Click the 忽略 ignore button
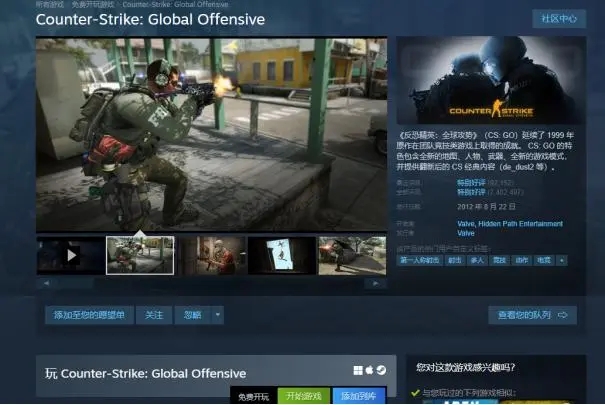 click(193, 315)
